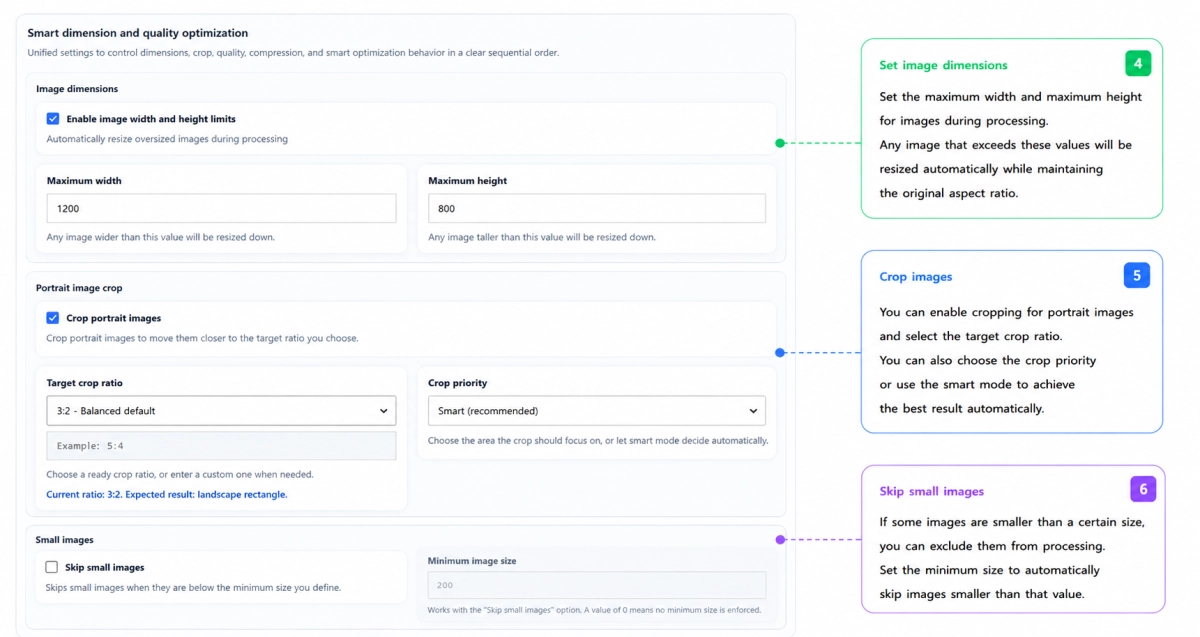Screen dimensions: 1200x637
Task: Click the custom ratio Example 5:4 field
Action: pos(221,446)
